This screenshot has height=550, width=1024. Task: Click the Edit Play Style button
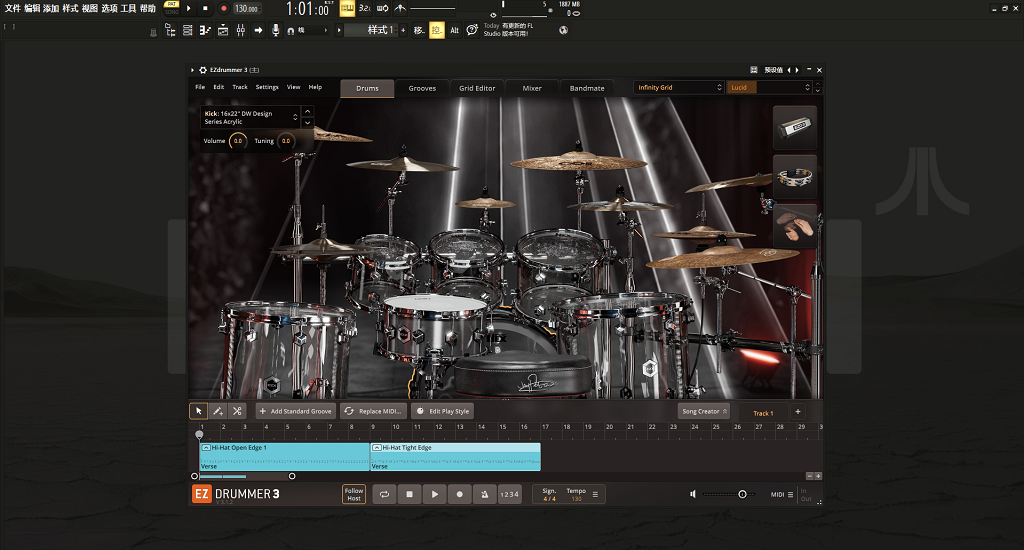(442, 411)
